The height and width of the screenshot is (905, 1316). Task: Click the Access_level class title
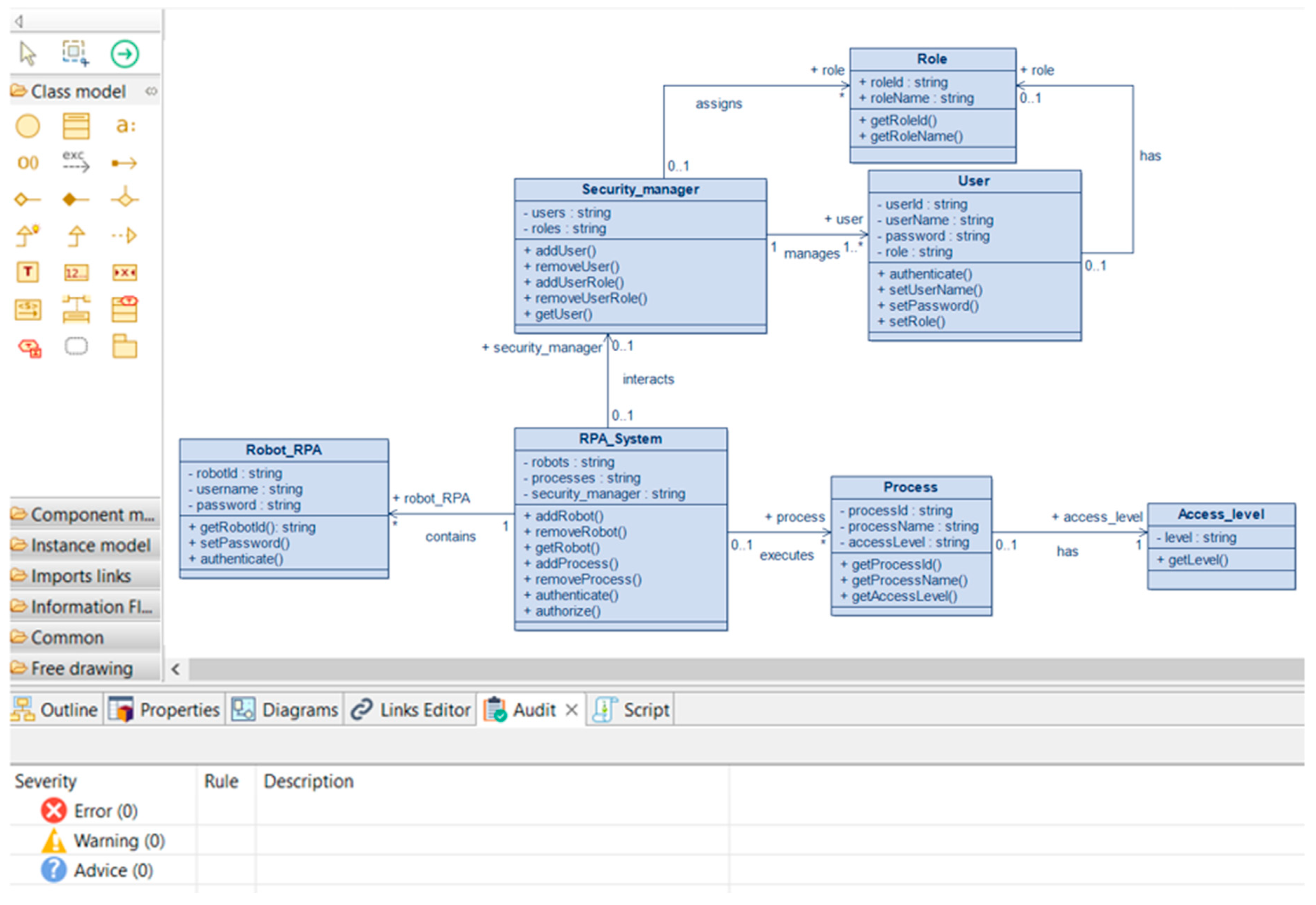(1221, 514)
